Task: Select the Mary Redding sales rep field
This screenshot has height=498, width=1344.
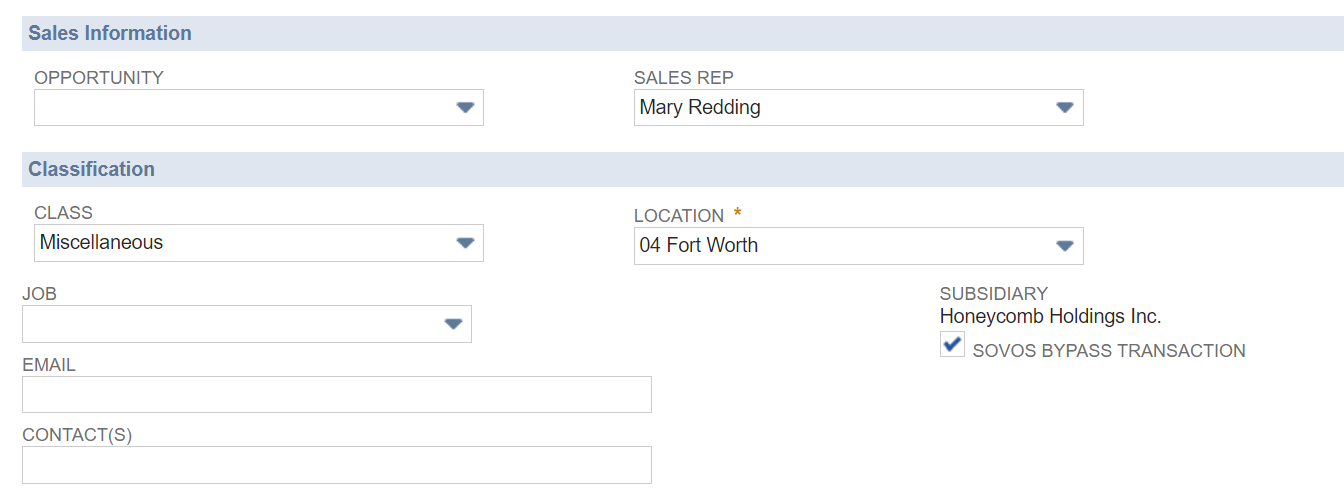Action: pyautogui.click(x=840, y=108)
